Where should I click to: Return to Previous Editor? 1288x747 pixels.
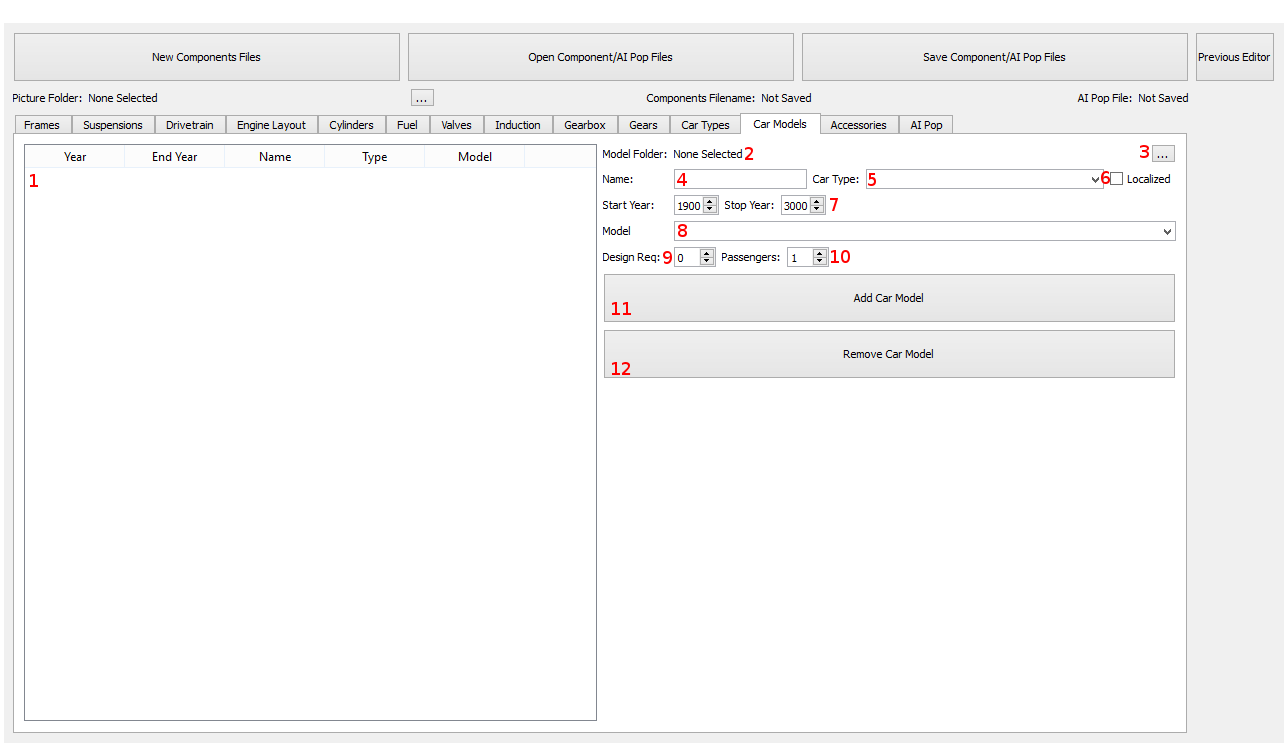1234,57
